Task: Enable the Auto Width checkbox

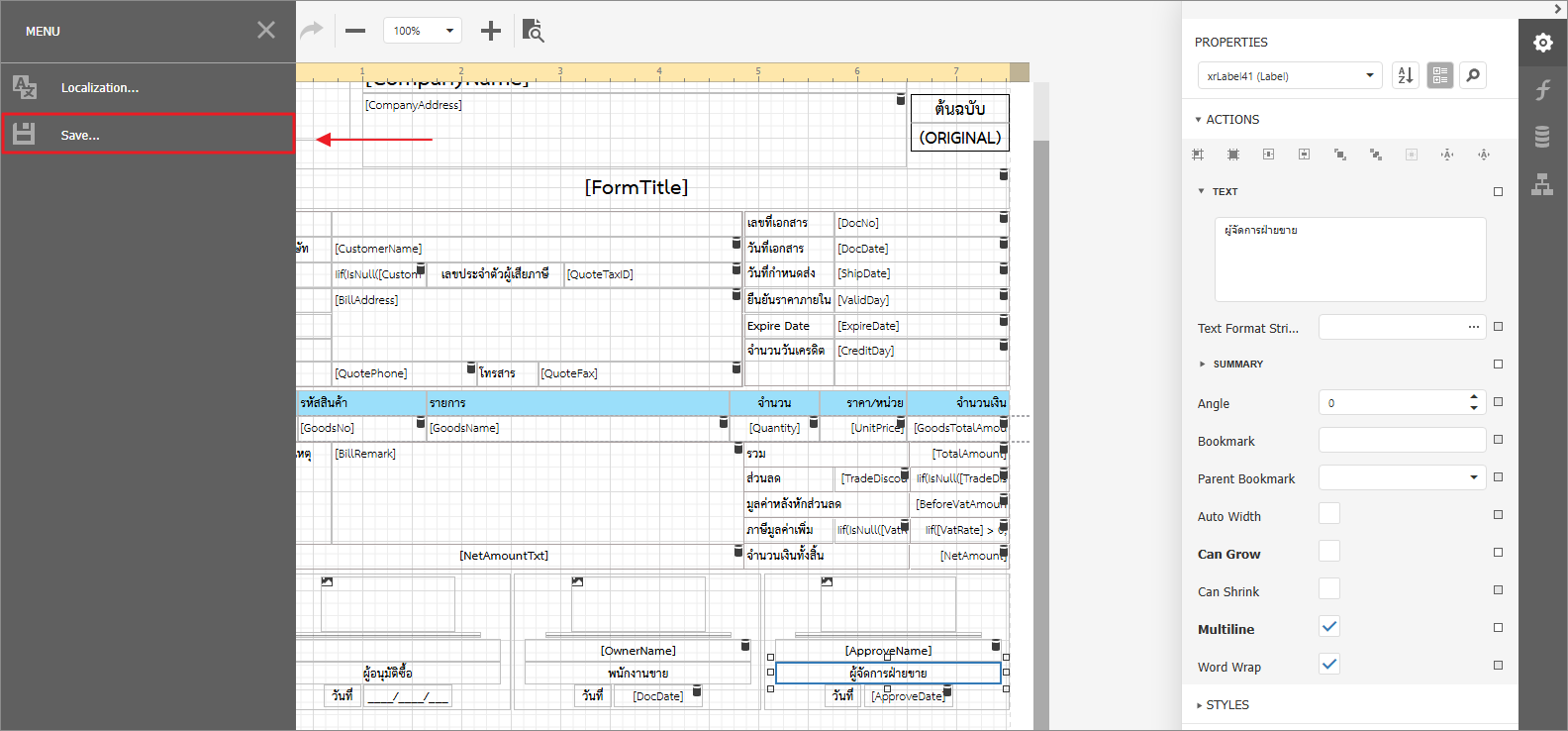Action: [1329, 513]
